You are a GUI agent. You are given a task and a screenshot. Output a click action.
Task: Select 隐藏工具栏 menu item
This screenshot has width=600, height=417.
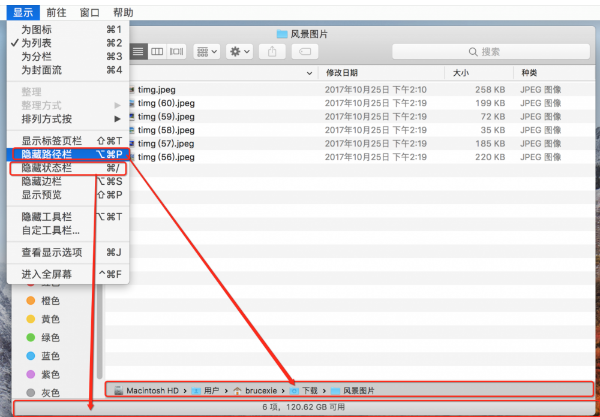coord(68,217)
